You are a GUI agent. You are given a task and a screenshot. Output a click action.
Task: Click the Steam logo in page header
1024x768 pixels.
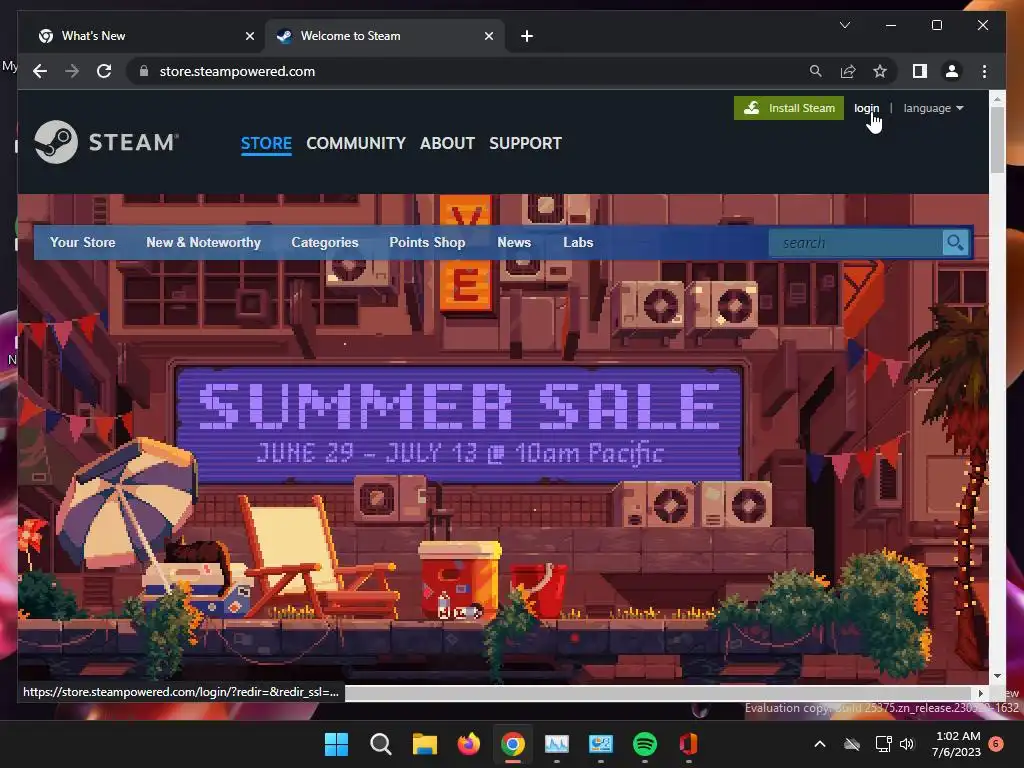click(106, 142)
